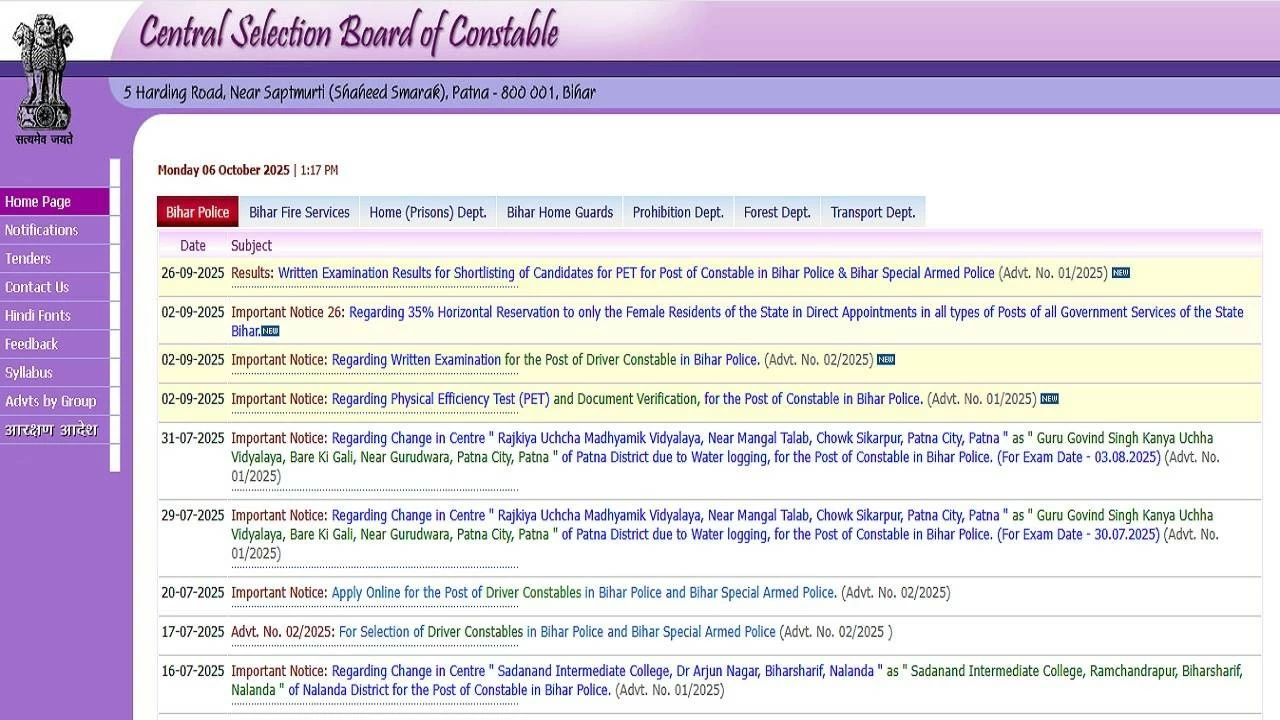Open the Prohibition Dept. tab
The height and width of the screenshot is (720, 1280).
[x=677, y=212]
